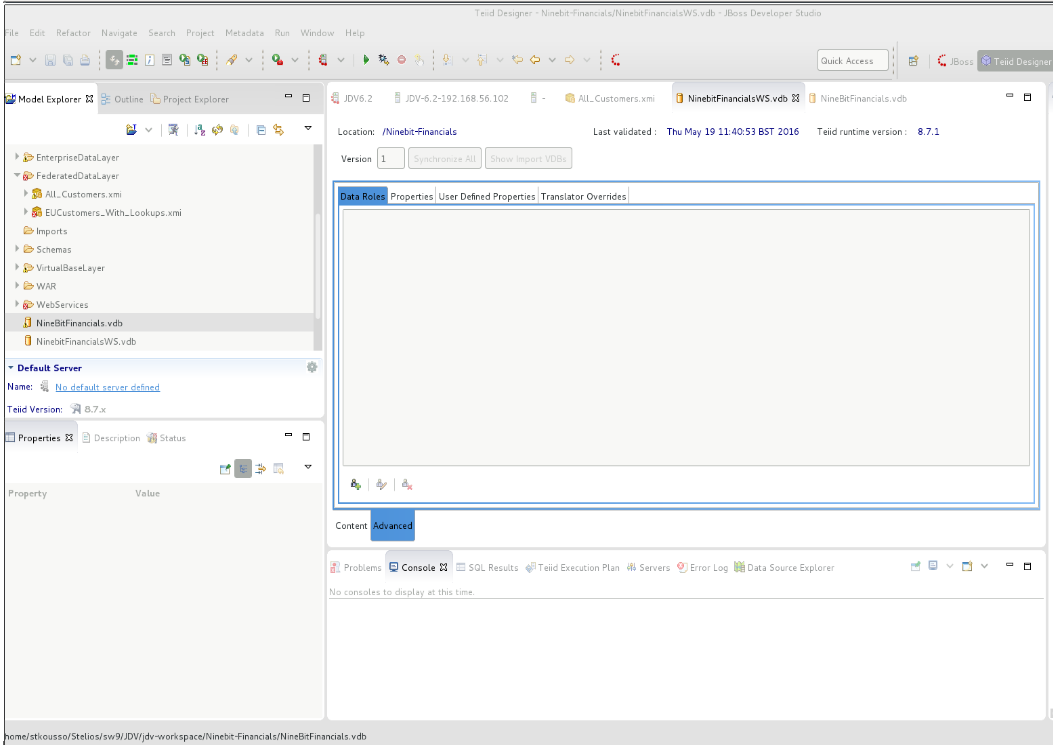This screenshot has height=745, width=1053.
Task: Switch to the Translator Overrides tab
Action: (583, 195)
